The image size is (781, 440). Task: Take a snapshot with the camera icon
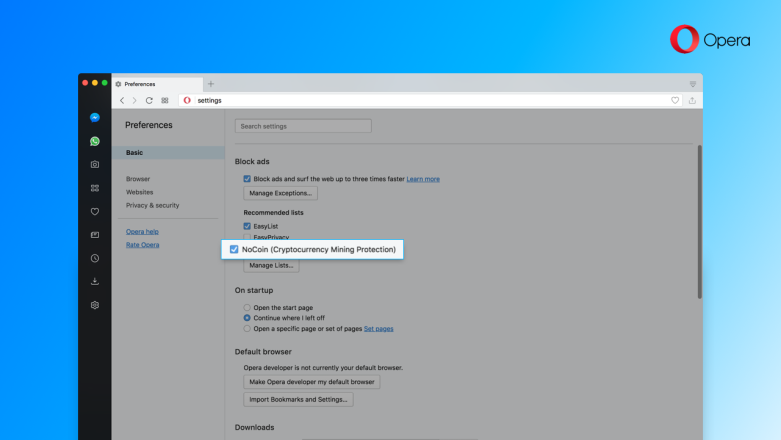(x=95, y=164)
